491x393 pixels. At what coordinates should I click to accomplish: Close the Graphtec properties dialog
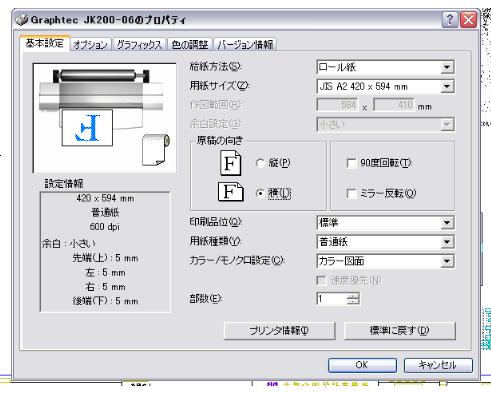468,20
